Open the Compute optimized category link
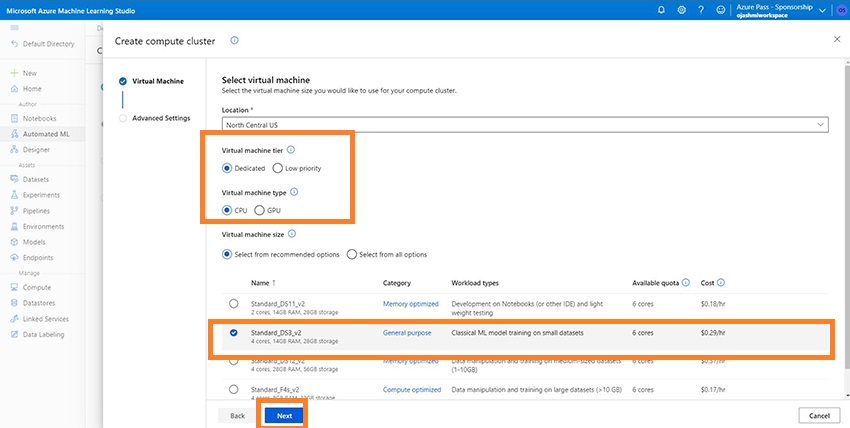 [x=411, y=389]
